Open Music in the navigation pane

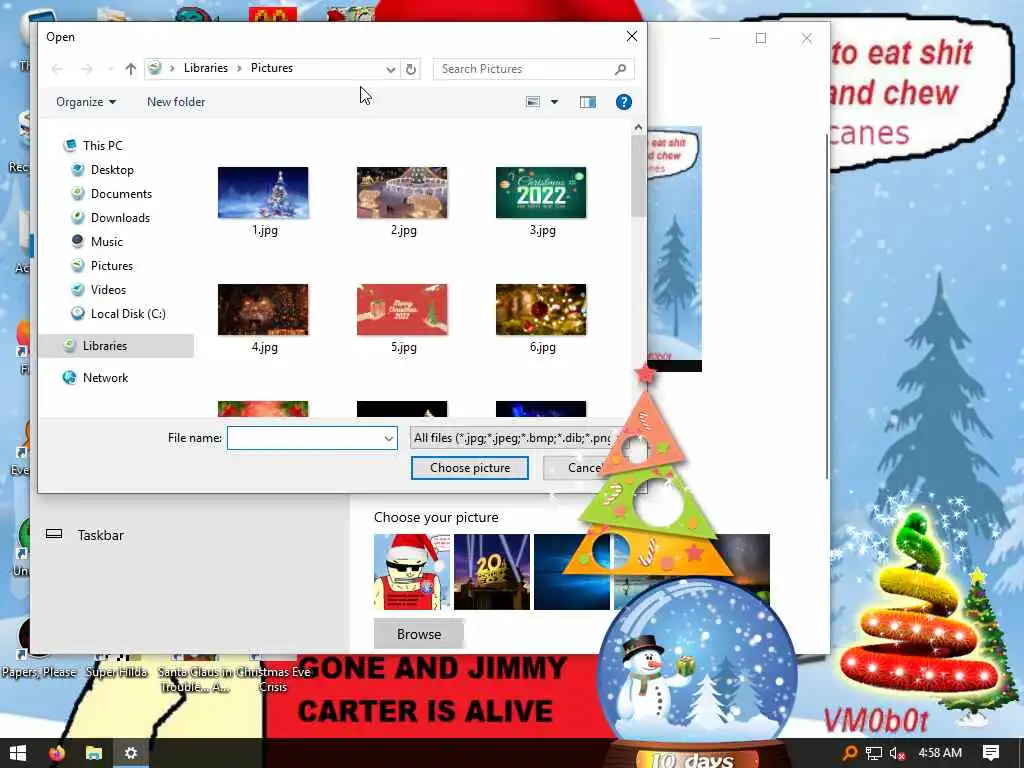coord(106,242)
